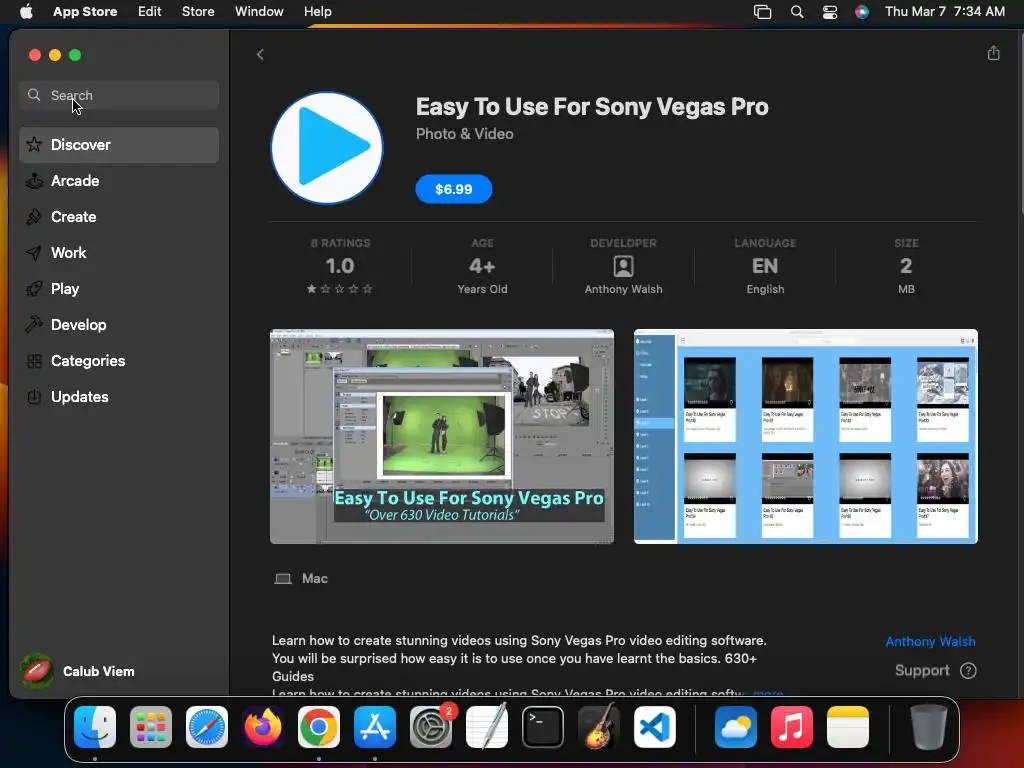Open the App Store menu

tap(85, 12)
